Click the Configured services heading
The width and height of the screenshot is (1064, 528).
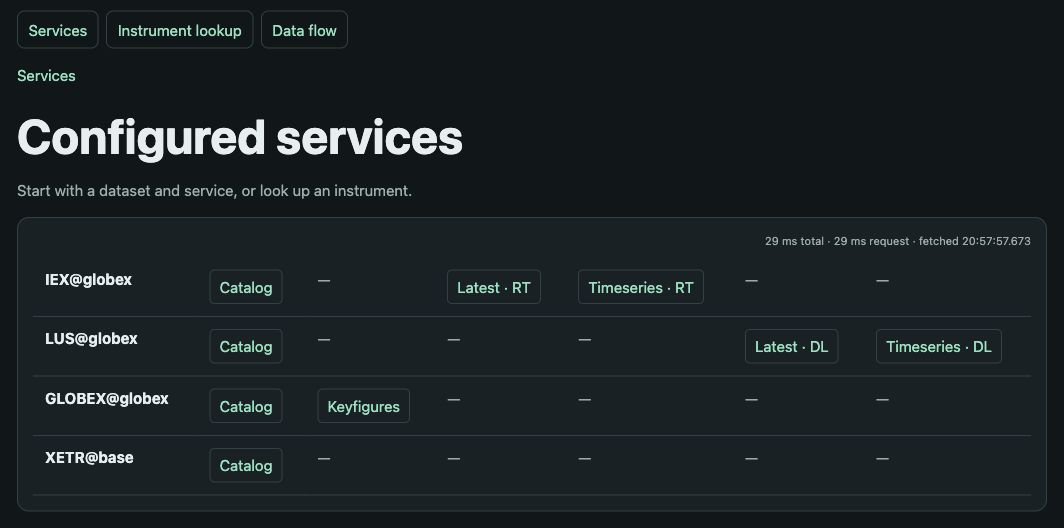240,138
